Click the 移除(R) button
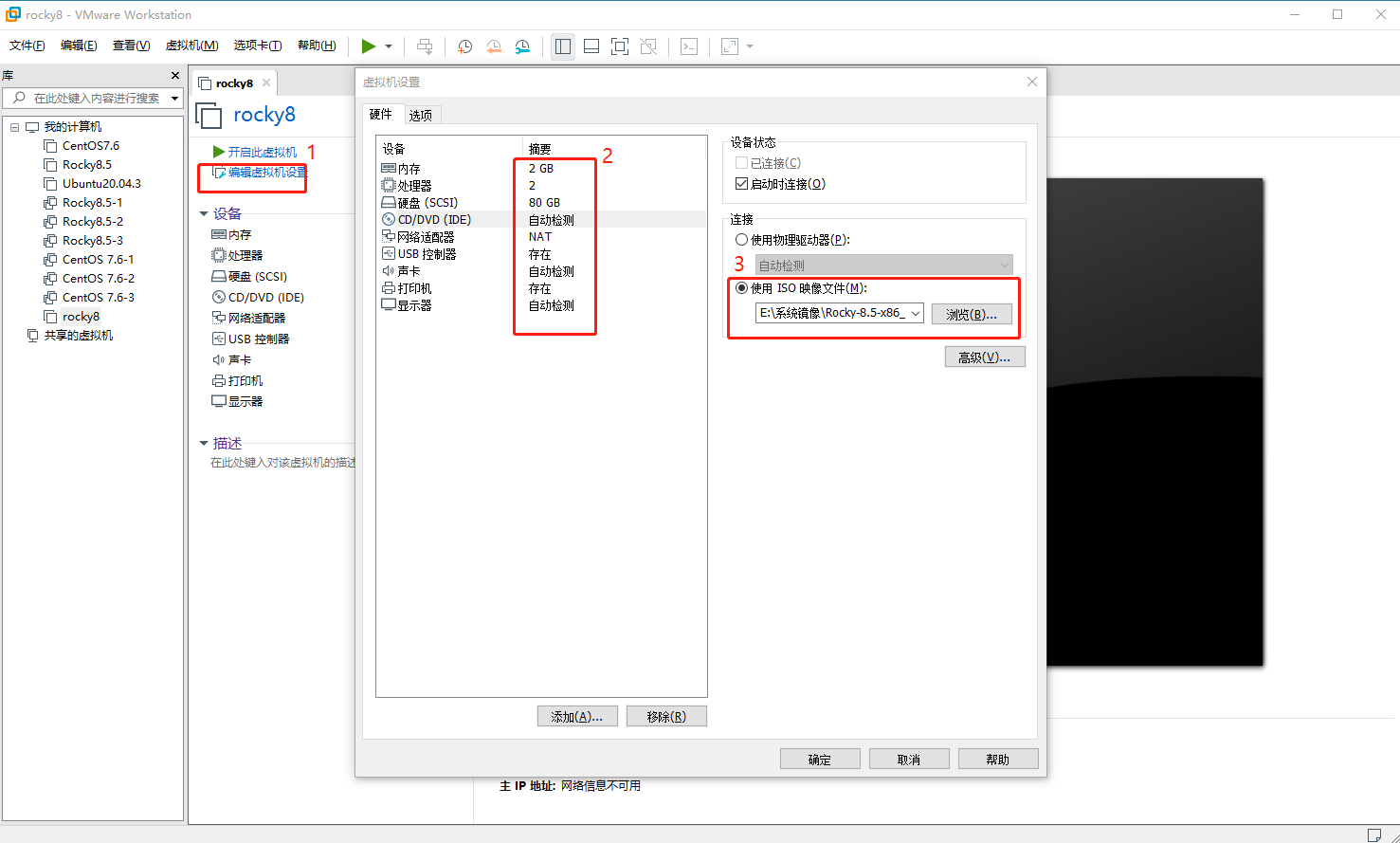The image size is (1400, 843). coord(666,716)
